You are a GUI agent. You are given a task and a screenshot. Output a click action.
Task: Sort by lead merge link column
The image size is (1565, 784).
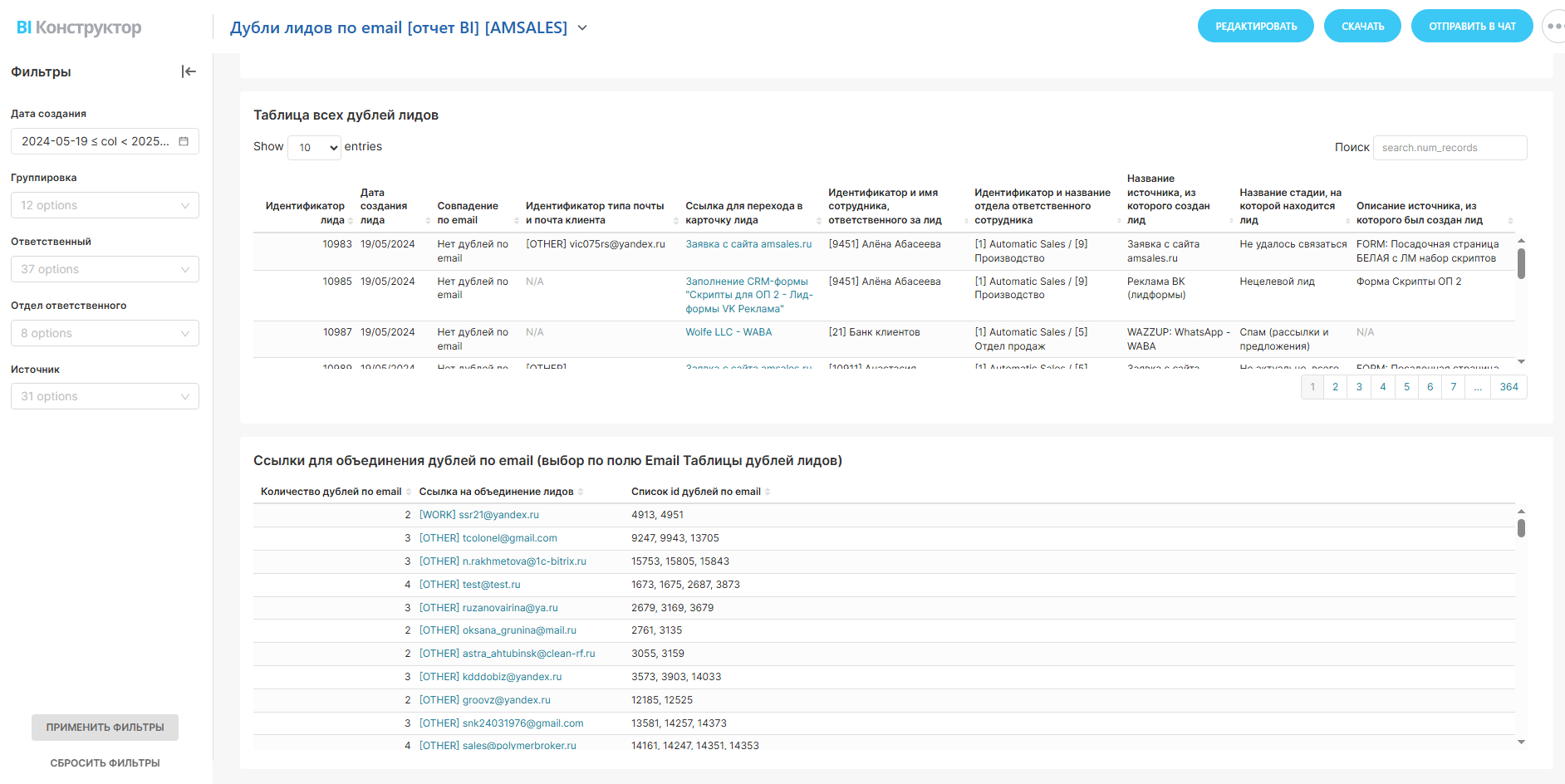point(581,492)
